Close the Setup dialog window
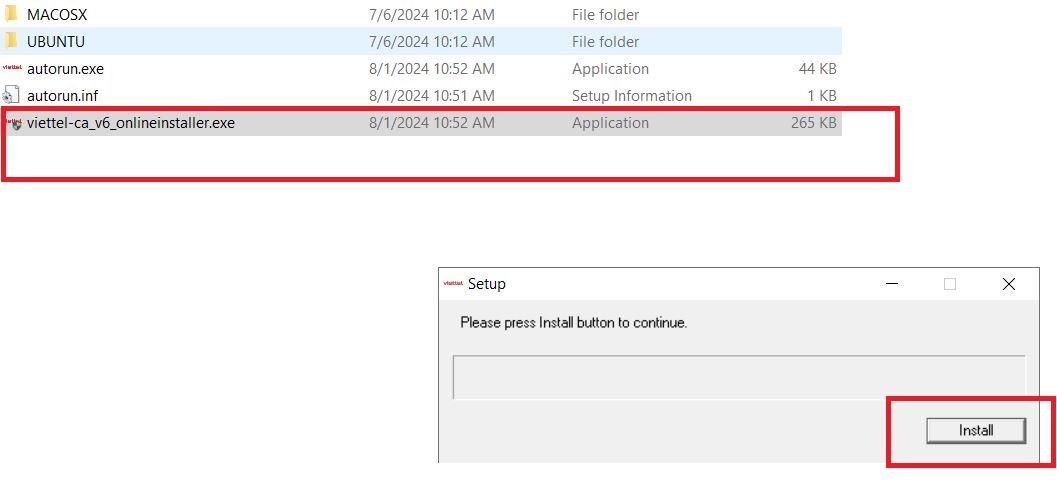Image resolution: width=1057 pixels, height=481 pixels. coord(1008,284)
